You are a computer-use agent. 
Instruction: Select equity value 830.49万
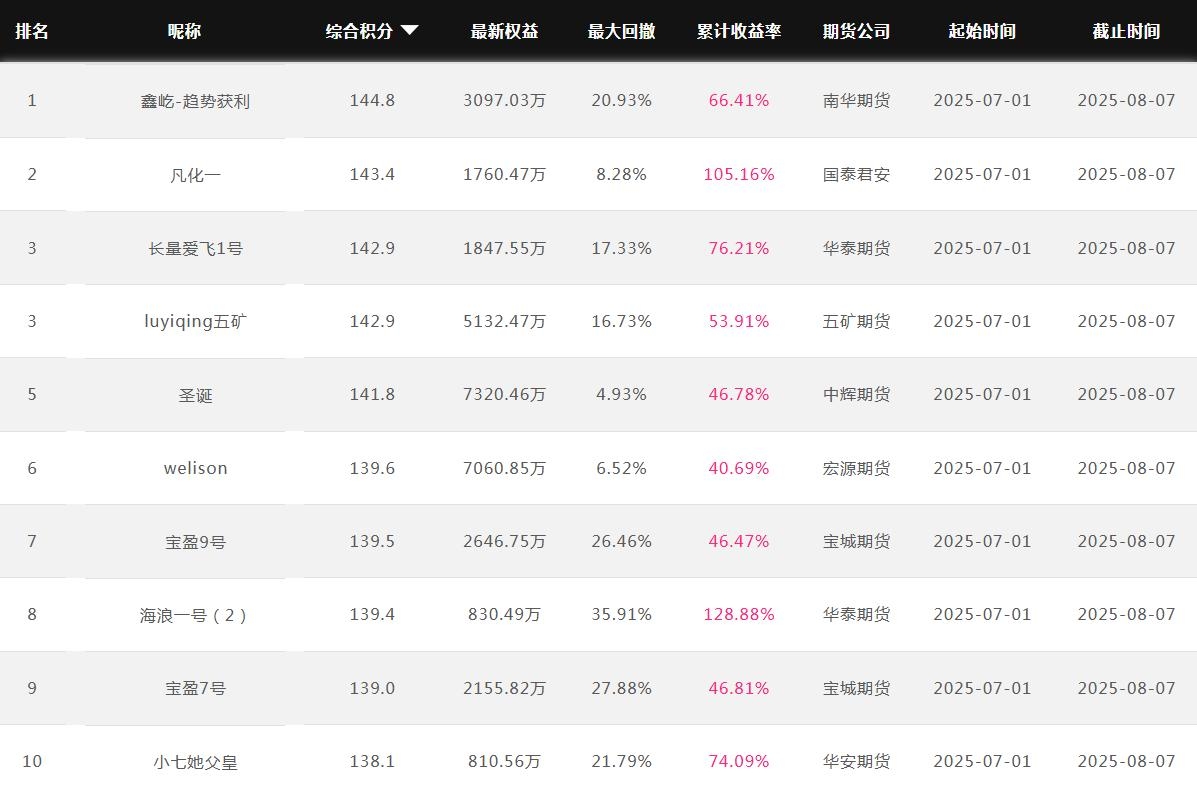[x=505, y=614]
